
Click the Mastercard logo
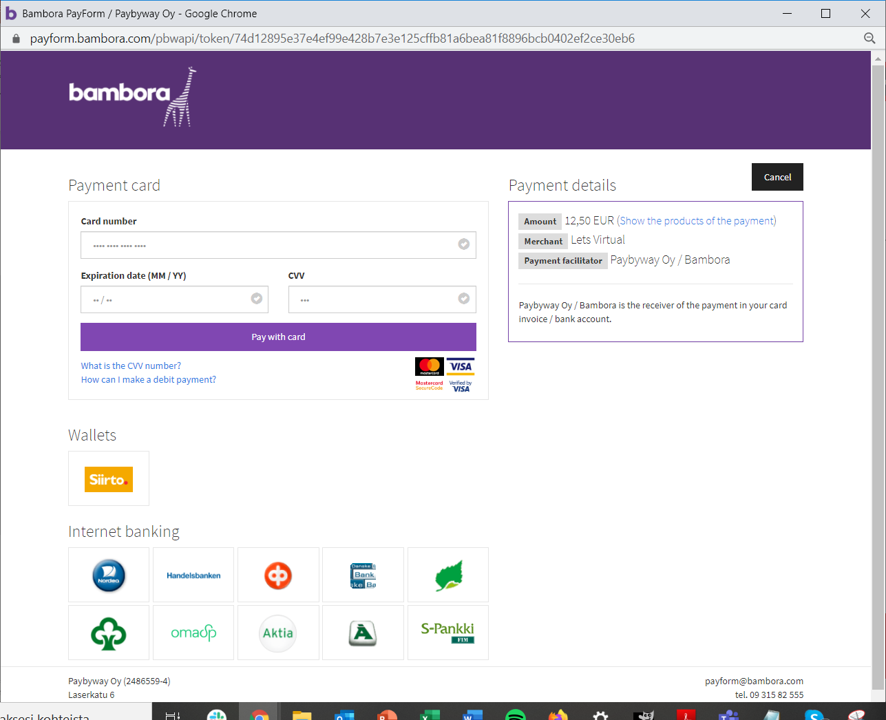click(429, 366)
